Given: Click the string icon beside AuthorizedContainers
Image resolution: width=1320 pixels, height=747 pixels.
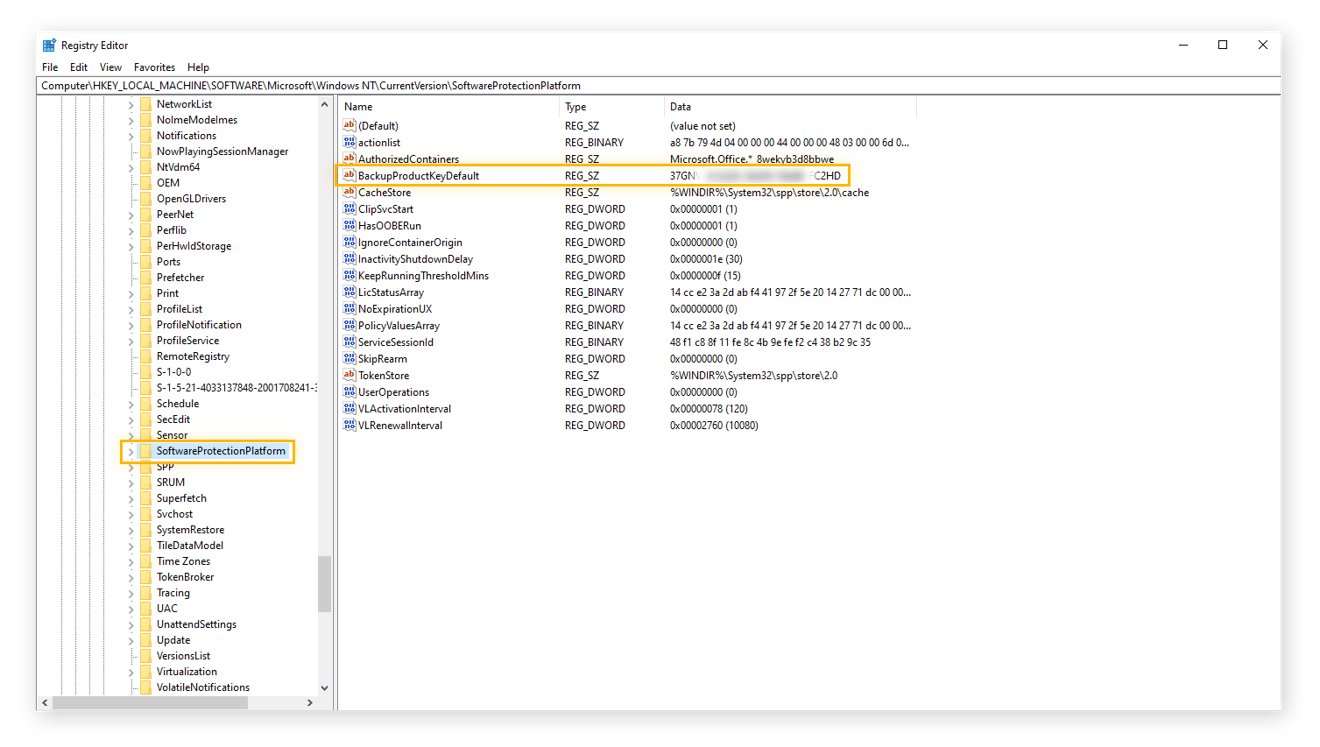Looking at the screenshot, I should (x=348, y=158).
